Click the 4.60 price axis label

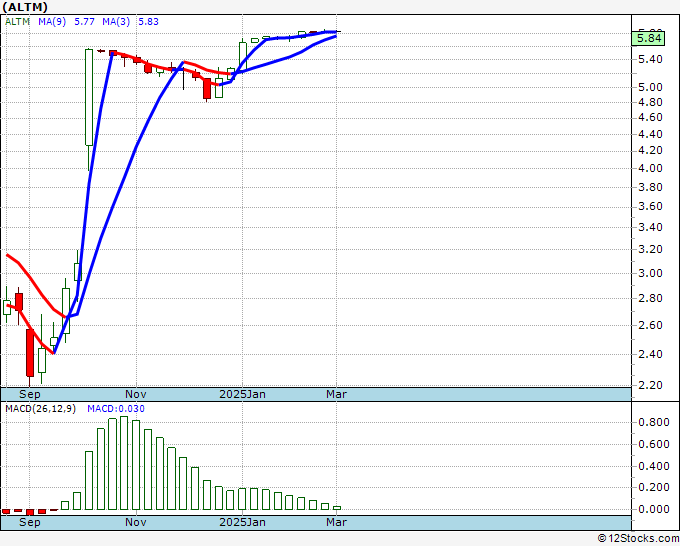pyautogui.click(x=650, y=118)
